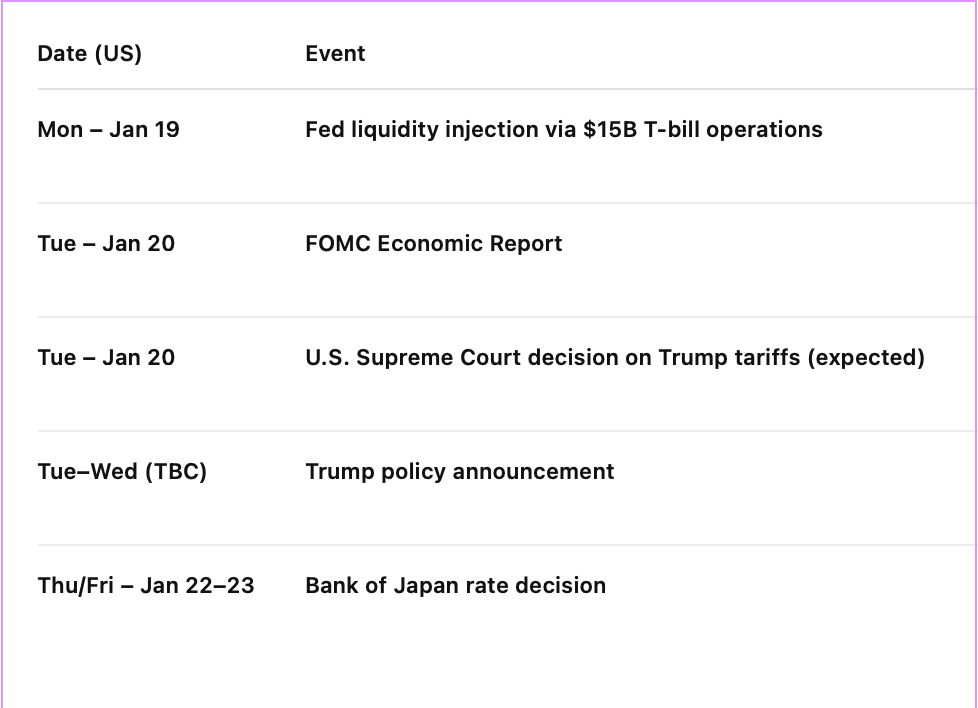Click the "Date (US)" column header
978x708 pixels.
coord(89,54)
